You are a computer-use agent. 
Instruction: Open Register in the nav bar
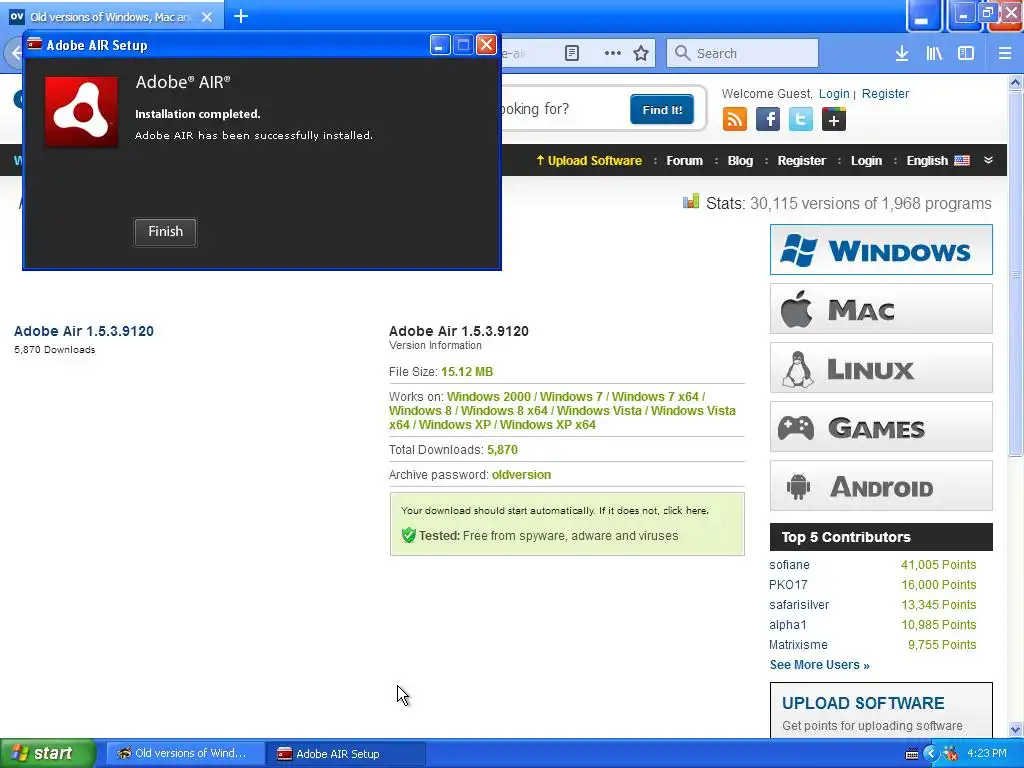(801, 161)
